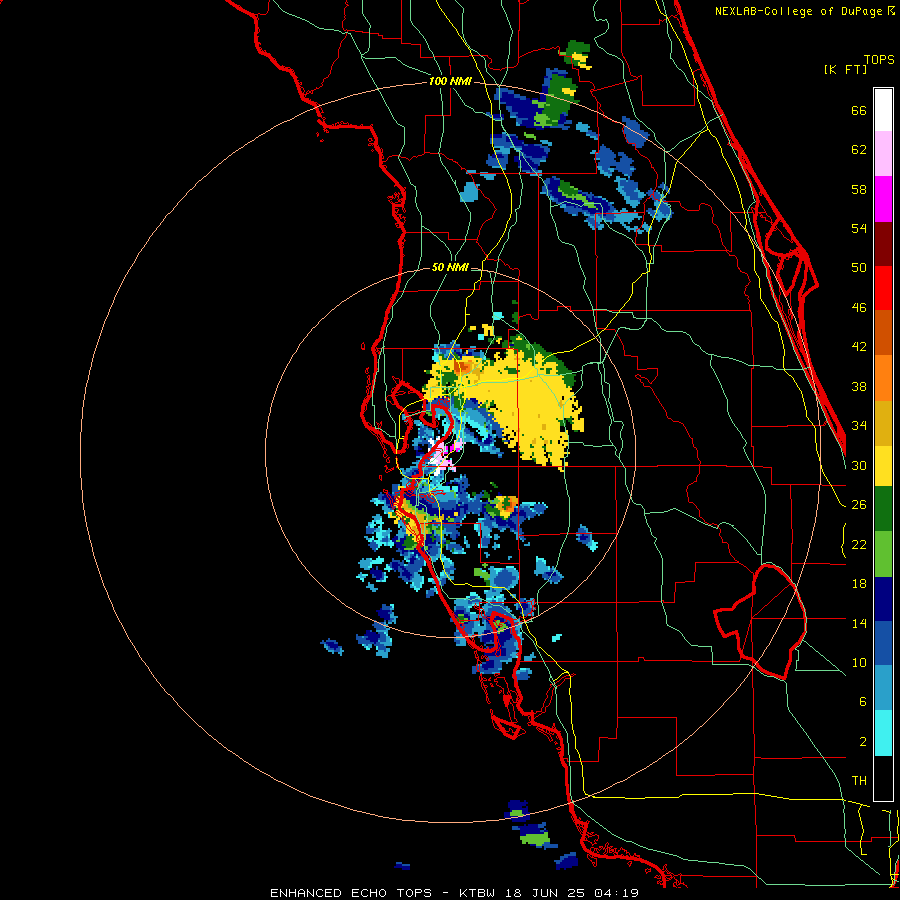
Task: Click the '26' legend value
Action: click(859, 505)
